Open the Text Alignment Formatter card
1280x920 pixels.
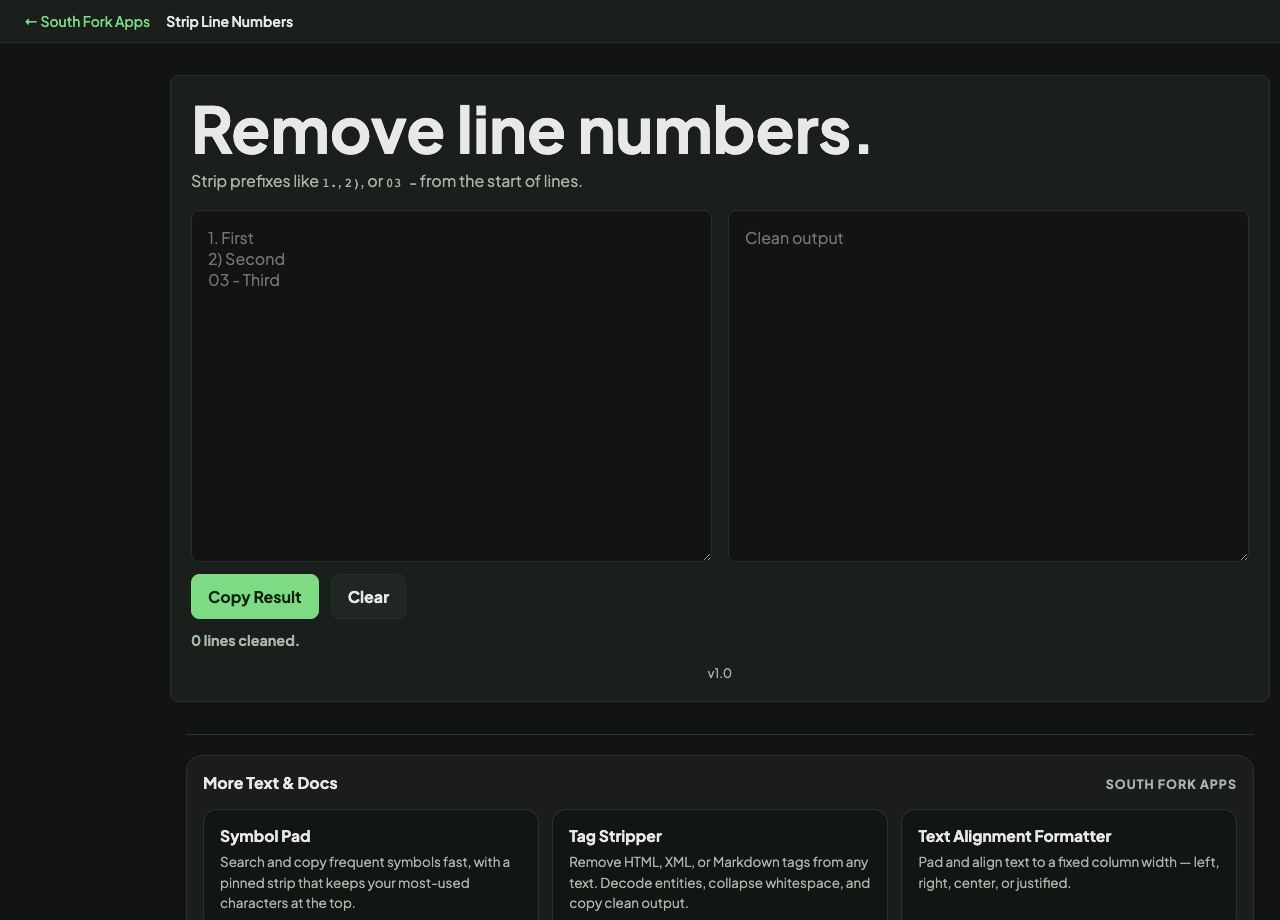point(1069,865)
